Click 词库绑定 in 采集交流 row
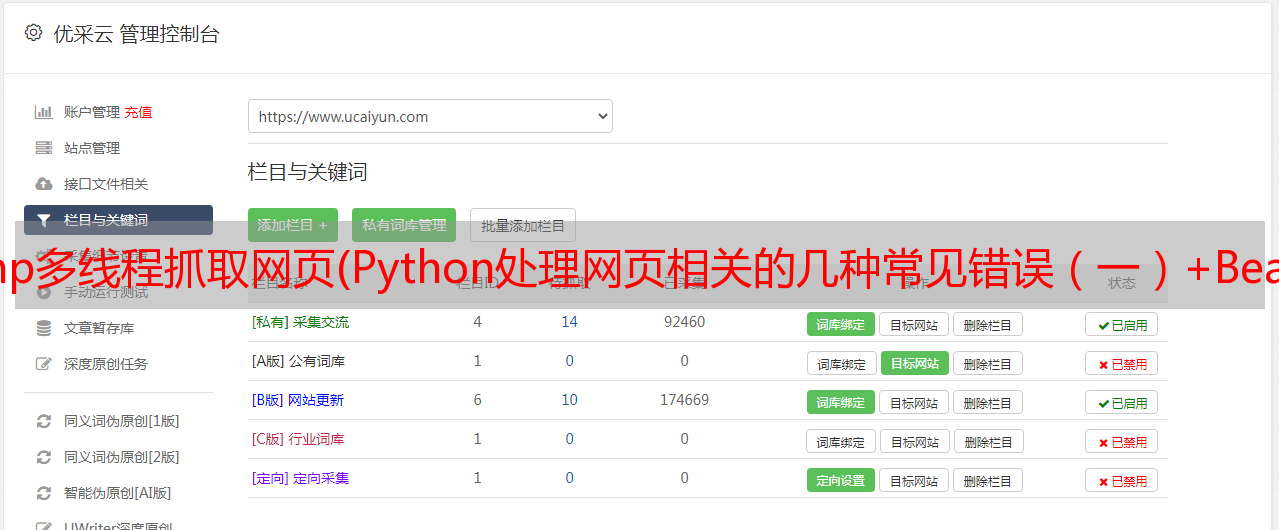Image resolution: width=1279 pixels, height=530 pixels. pyautogui.click(x=841, y=324)
